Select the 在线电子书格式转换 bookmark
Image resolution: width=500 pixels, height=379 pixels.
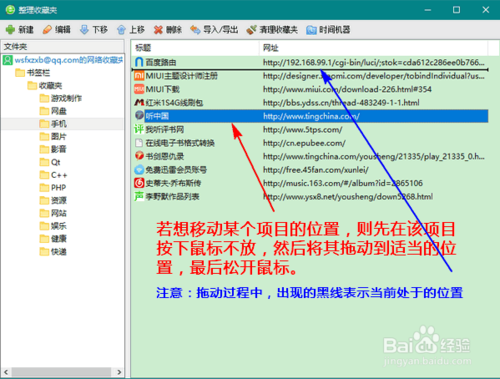(x=311, y=143)
